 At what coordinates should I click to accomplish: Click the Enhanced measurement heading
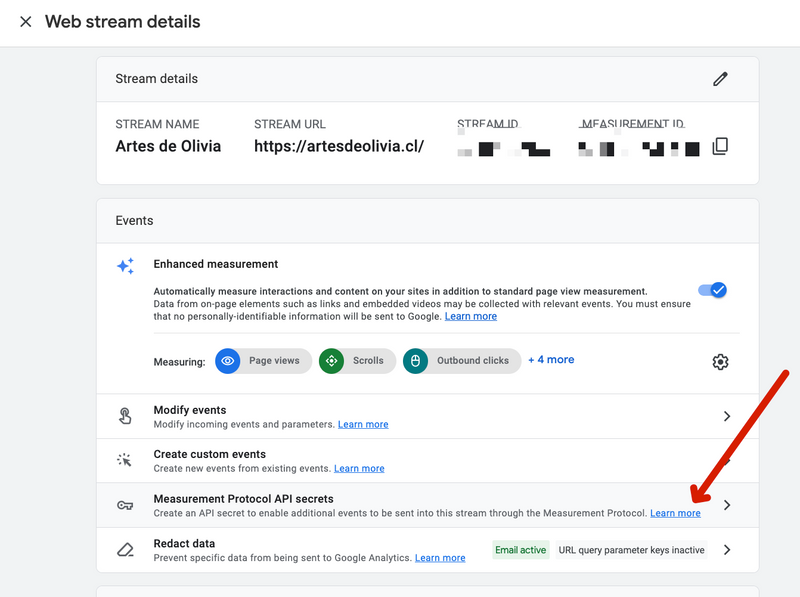point(216,264)
